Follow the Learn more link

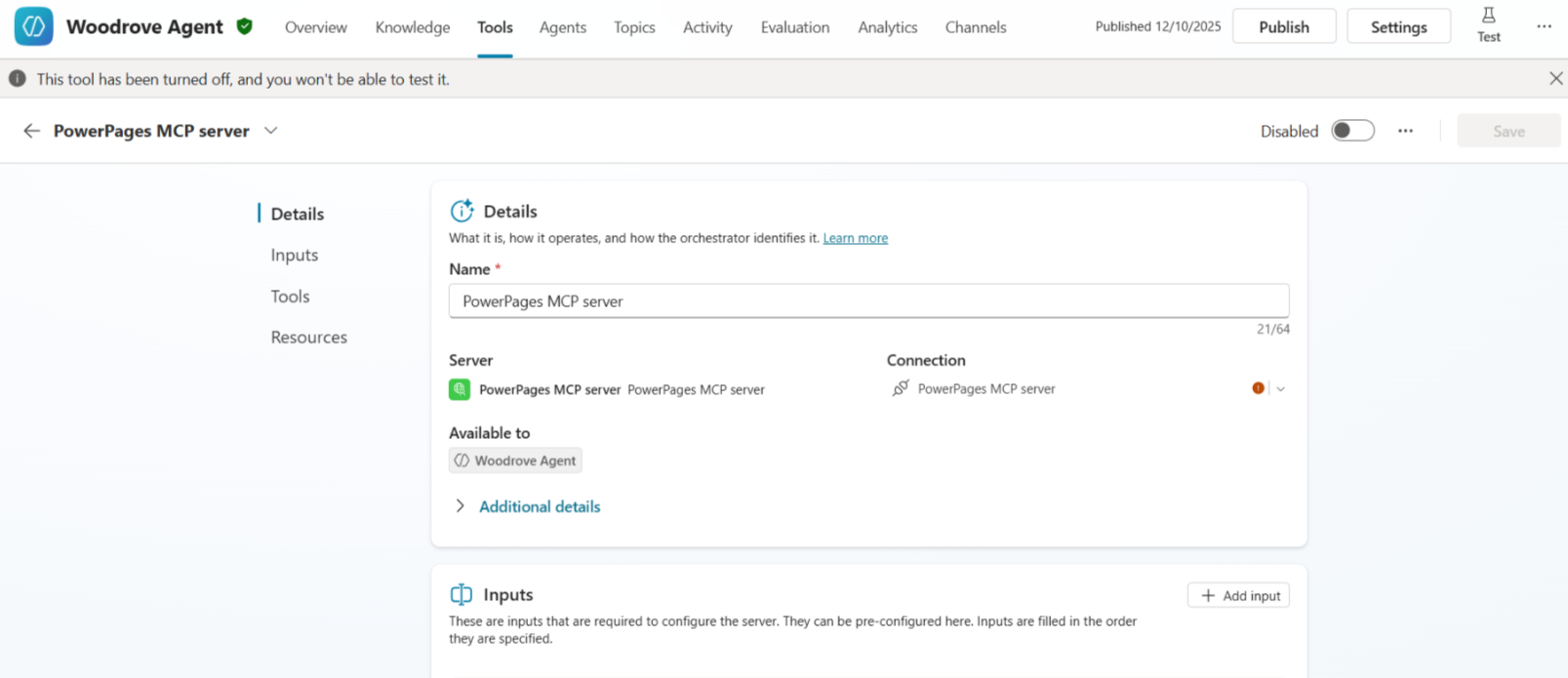(856, 238)
